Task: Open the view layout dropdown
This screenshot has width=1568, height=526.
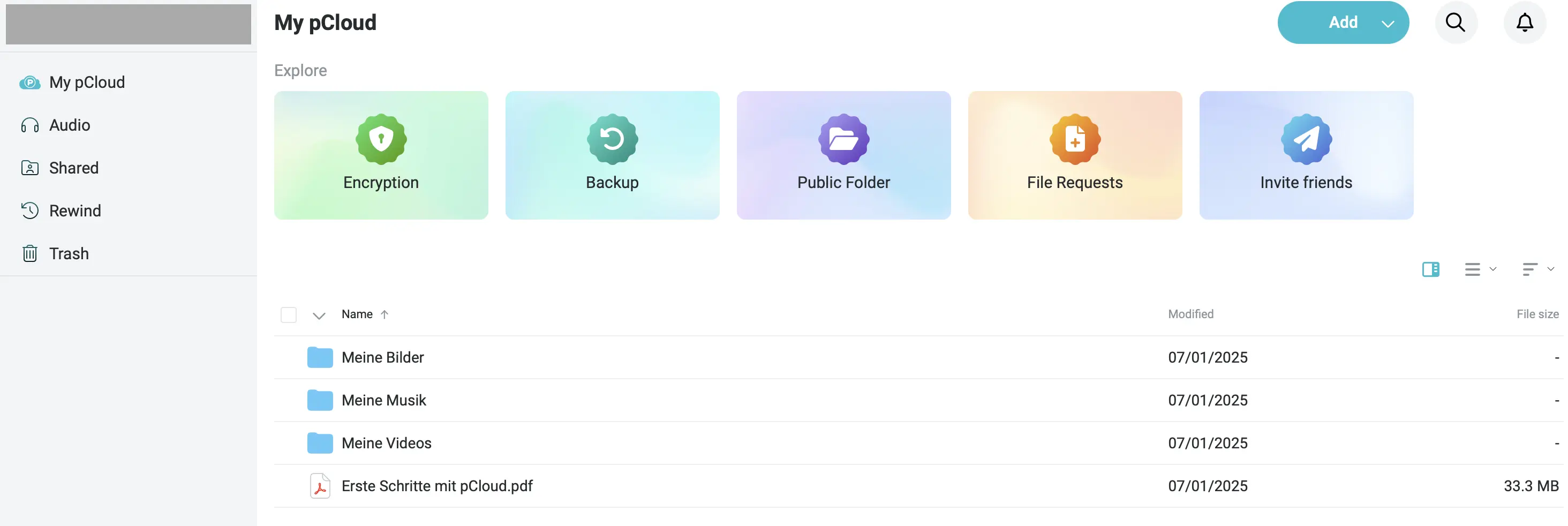Action: [1480, 269]
